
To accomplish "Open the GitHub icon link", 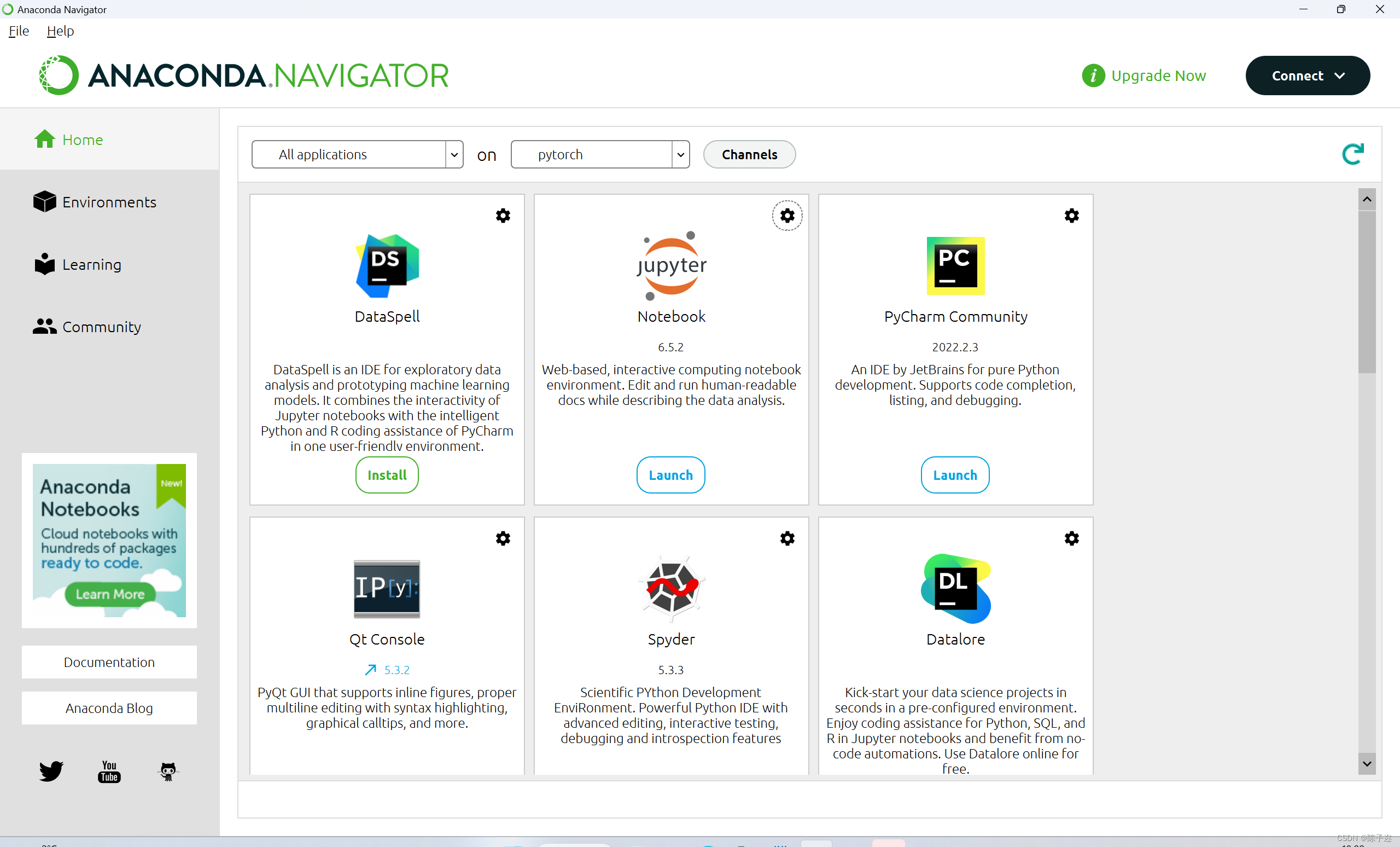I will coord(167,771).
